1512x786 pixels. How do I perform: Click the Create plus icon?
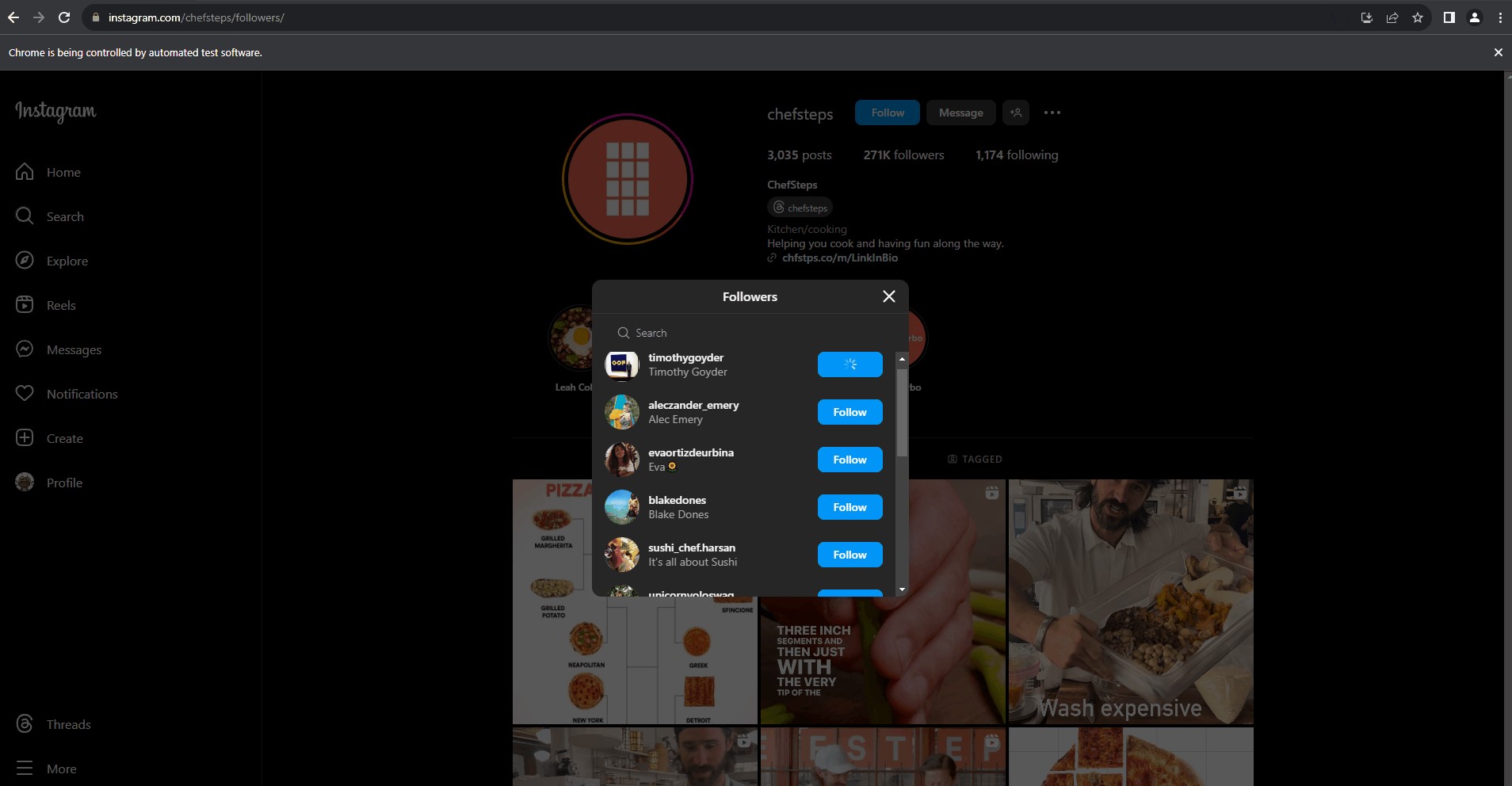pos(25,438)
